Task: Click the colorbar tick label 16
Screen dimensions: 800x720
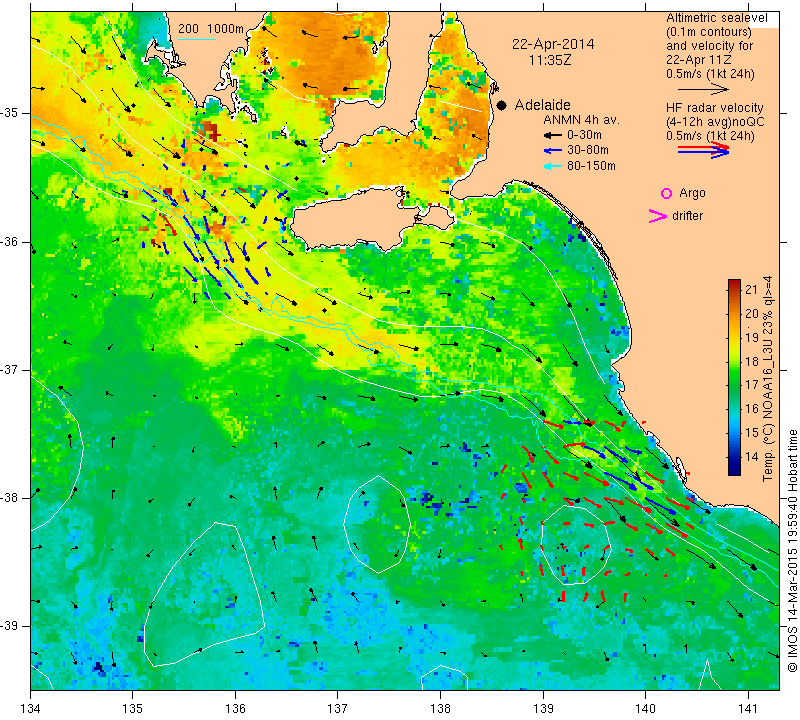Action: [x=752, y=409]
